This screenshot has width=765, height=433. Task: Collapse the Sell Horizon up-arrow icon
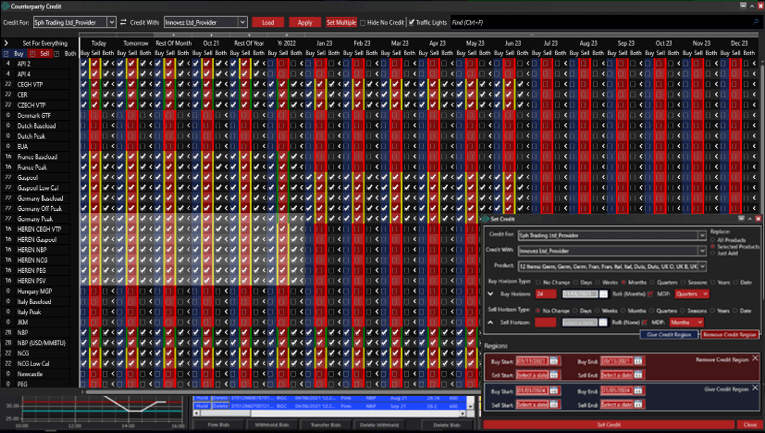point(490,322)
